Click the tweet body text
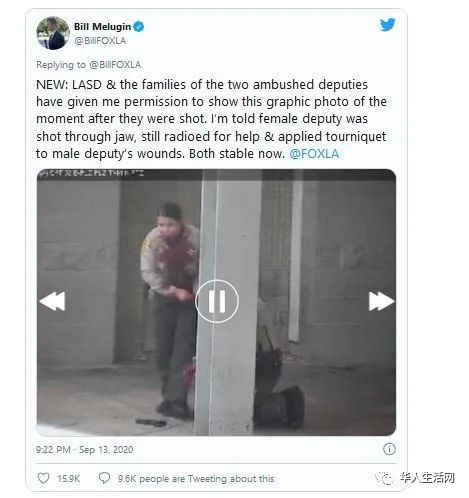The height and width of the screenshot is (498, 469). [211, 119]
